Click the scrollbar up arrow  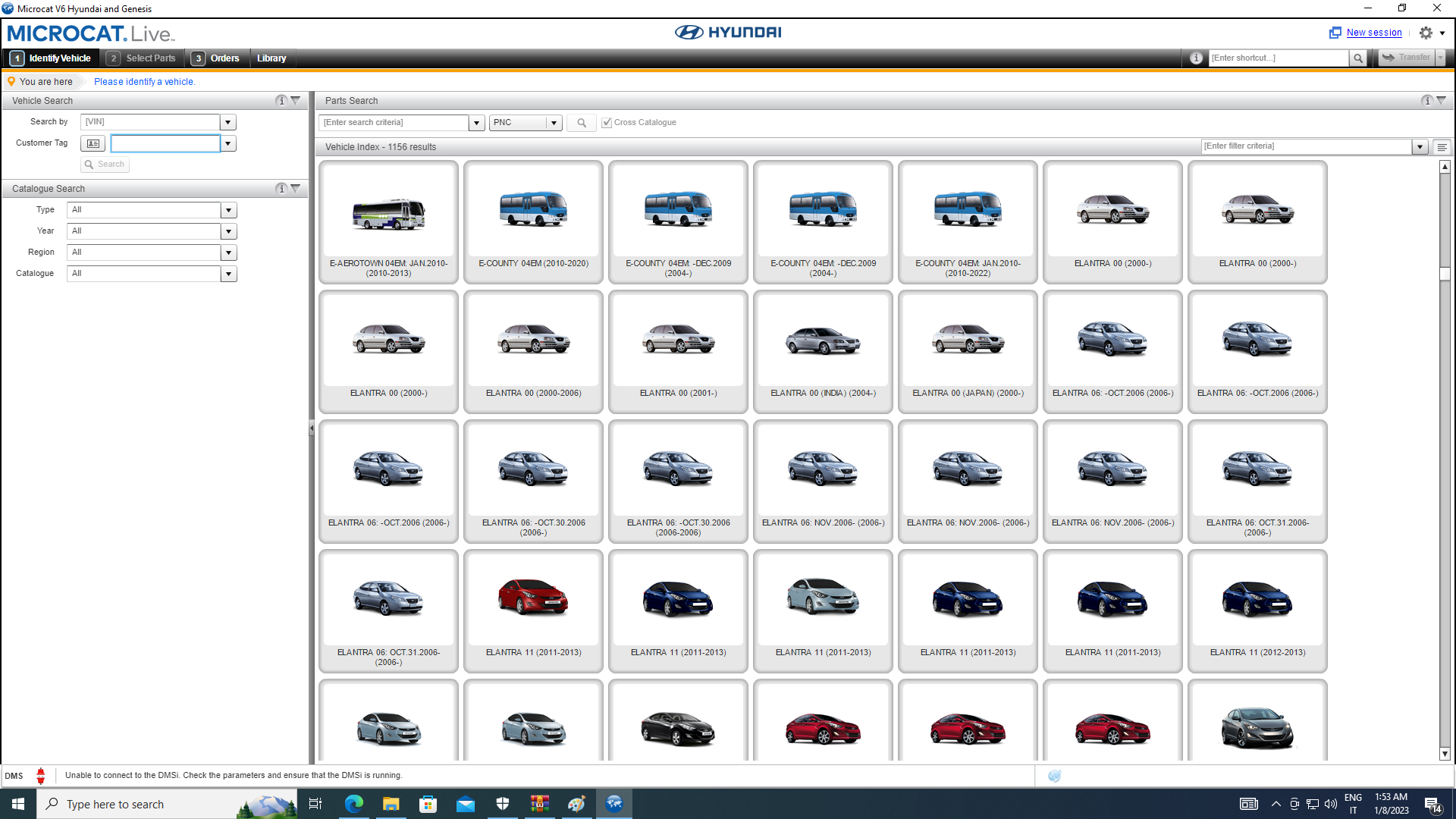(x=1445, y=166)
